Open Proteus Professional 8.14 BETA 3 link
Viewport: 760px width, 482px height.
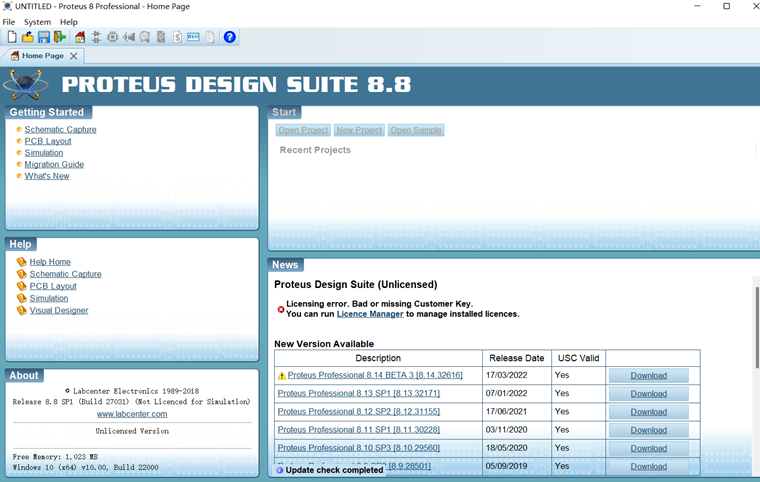pyautogui.click(x=375, y=375)
